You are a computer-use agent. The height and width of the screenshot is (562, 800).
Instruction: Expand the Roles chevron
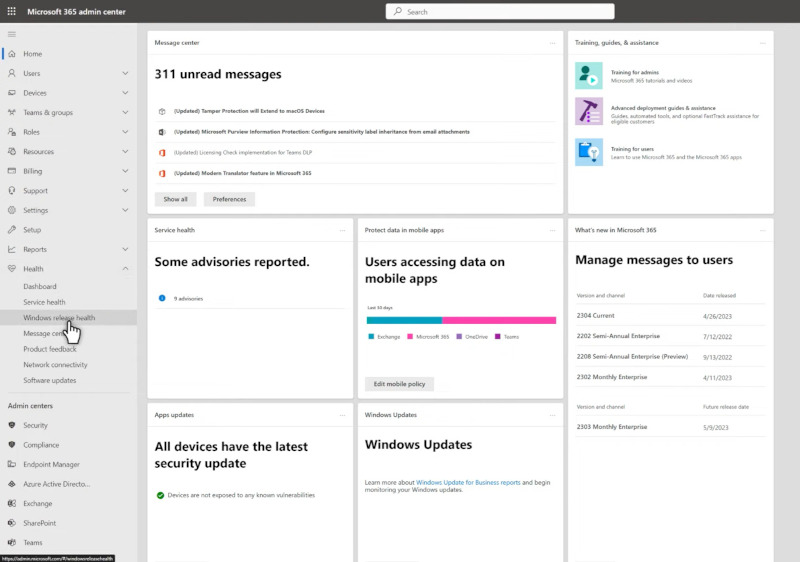point(125,132)
